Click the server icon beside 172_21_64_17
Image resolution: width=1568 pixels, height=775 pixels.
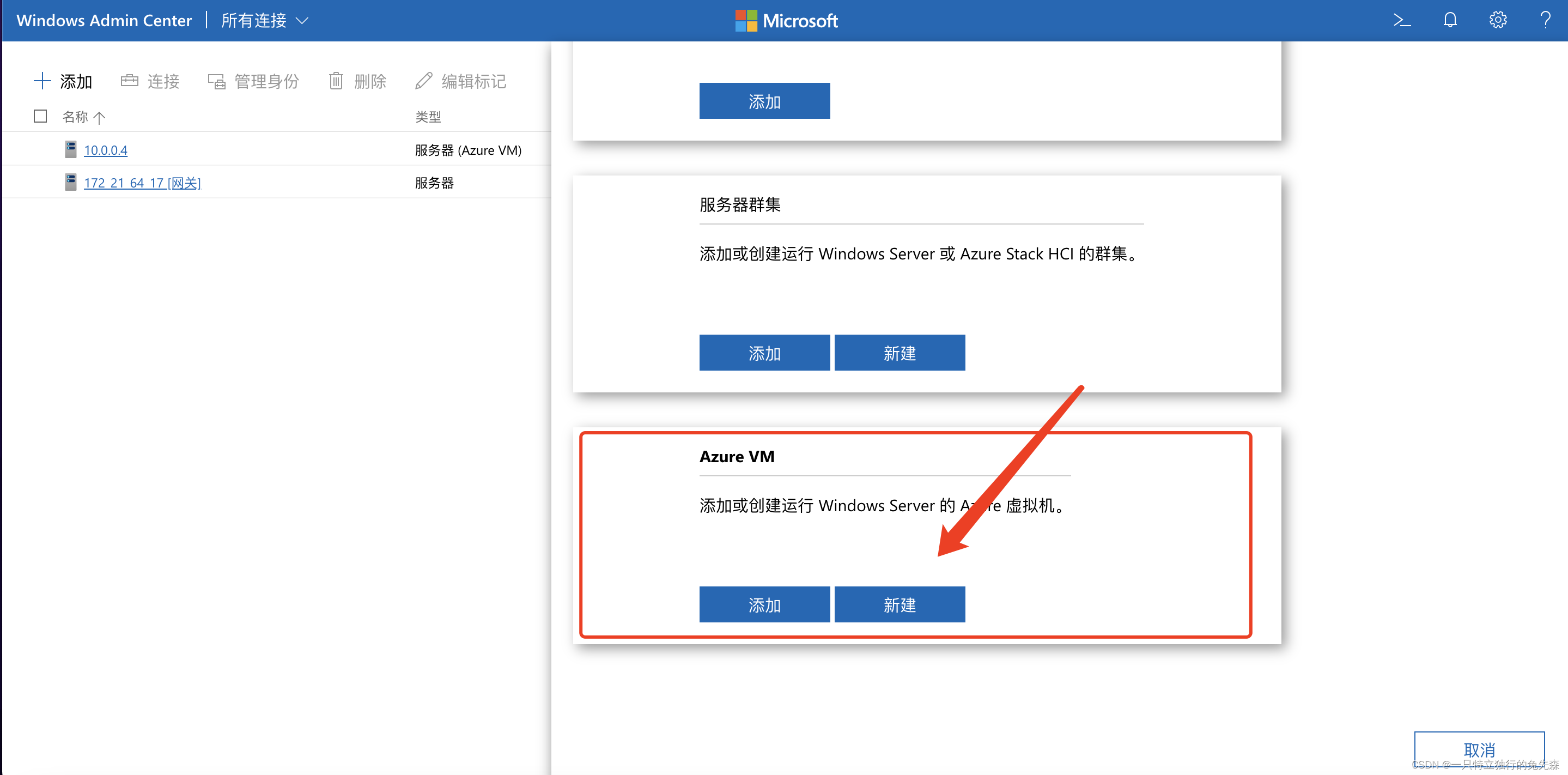[71, 182]
